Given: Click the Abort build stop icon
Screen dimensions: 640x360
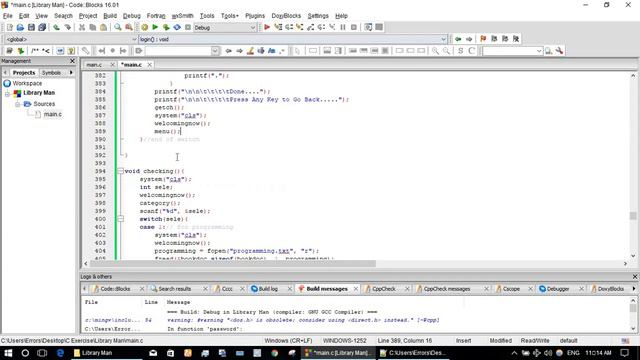Looking at the screenshot, I should 188,27.
